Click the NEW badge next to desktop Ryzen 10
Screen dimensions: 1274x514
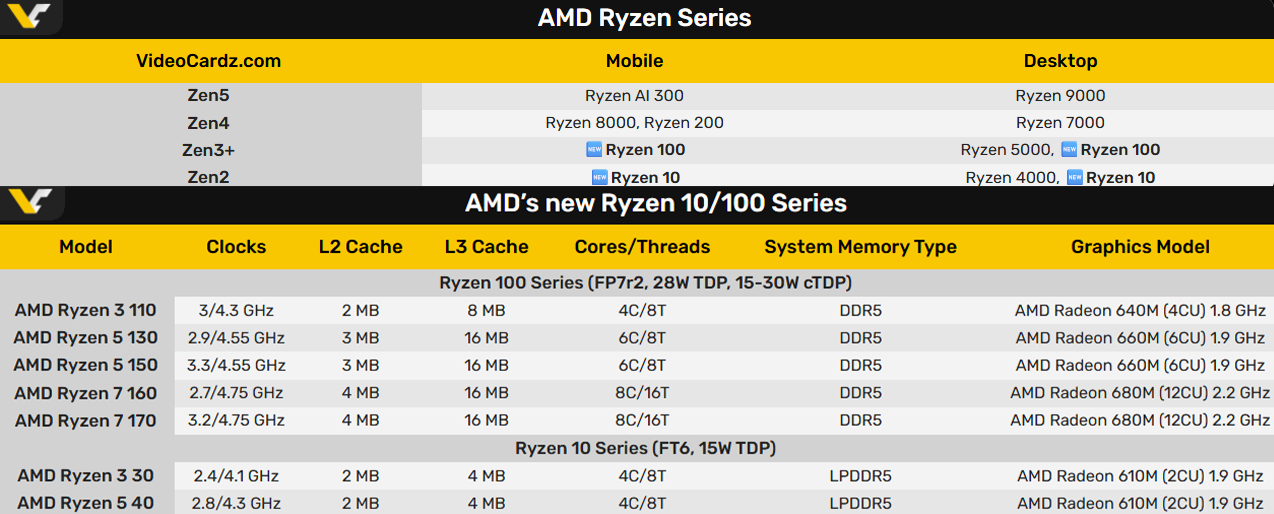click(1074, 177)
